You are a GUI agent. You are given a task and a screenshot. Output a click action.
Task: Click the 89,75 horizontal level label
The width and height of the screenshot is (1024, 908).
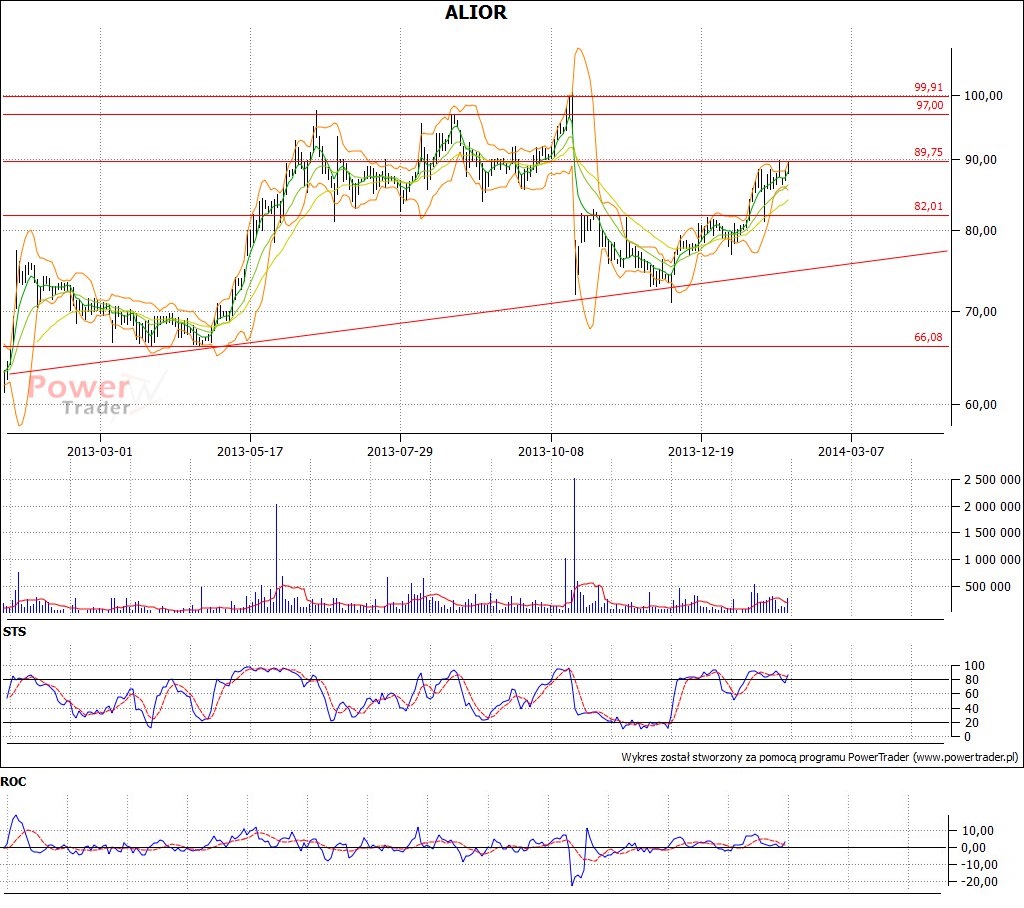coord(928,152)
